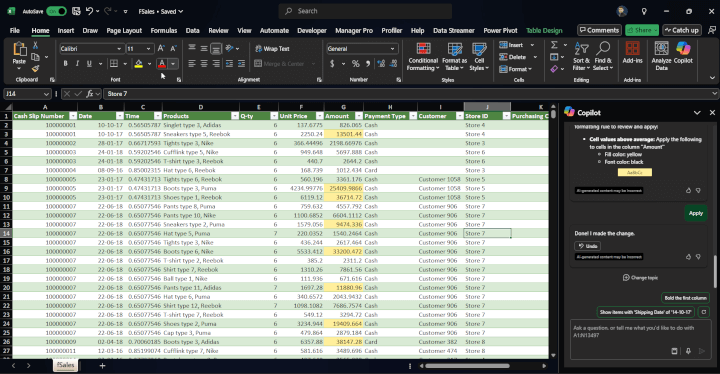The image size is (720, 374).
Task: Apply yellow fill color swatch
Action: pos(138,63)
